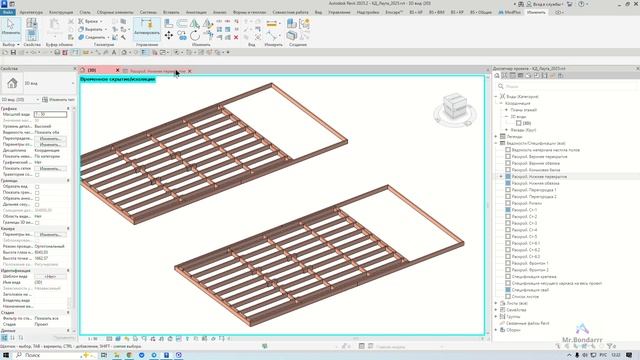Viewport: 640px width, 360px height.
Task: Click the house icon for 3D view type
Action: tap(12, 83)
